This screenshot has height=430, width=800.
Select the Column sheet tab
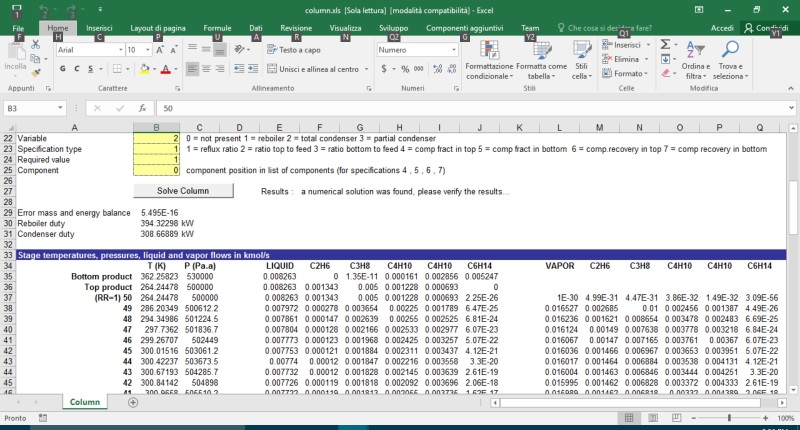coord(85,402)
